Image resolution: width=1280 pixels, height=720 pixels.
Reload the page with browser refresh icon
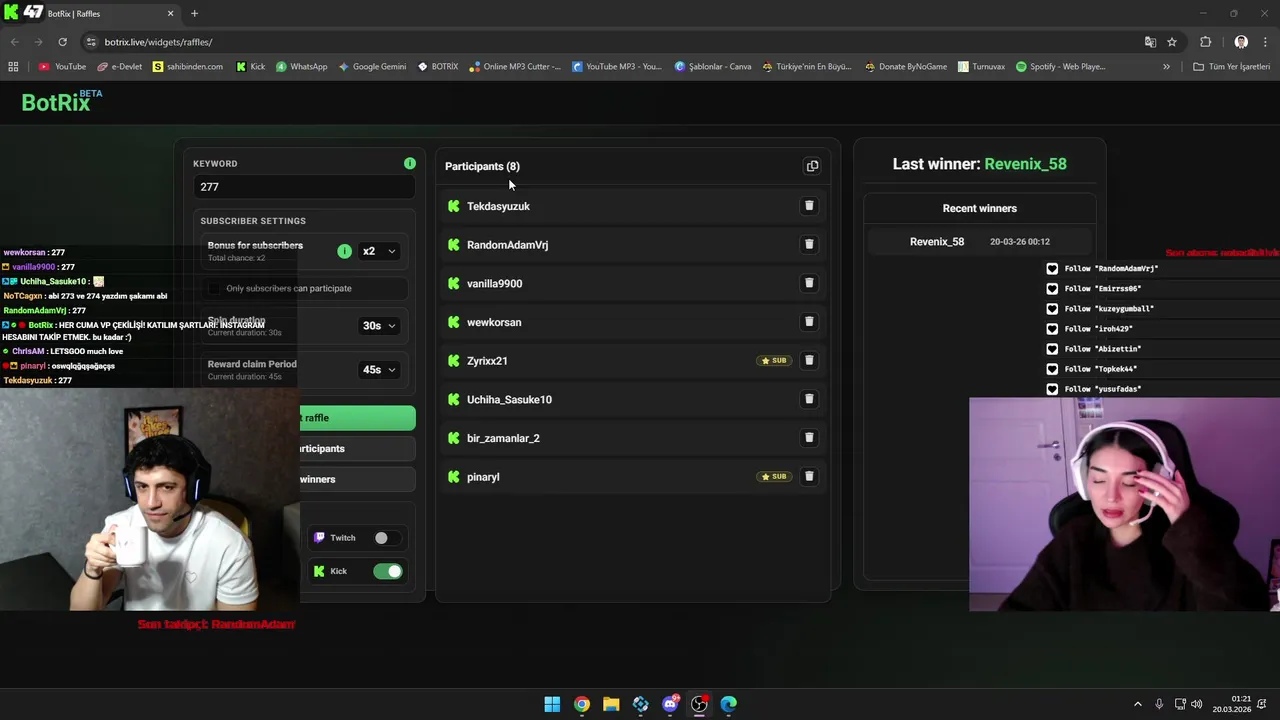(62, 42)
